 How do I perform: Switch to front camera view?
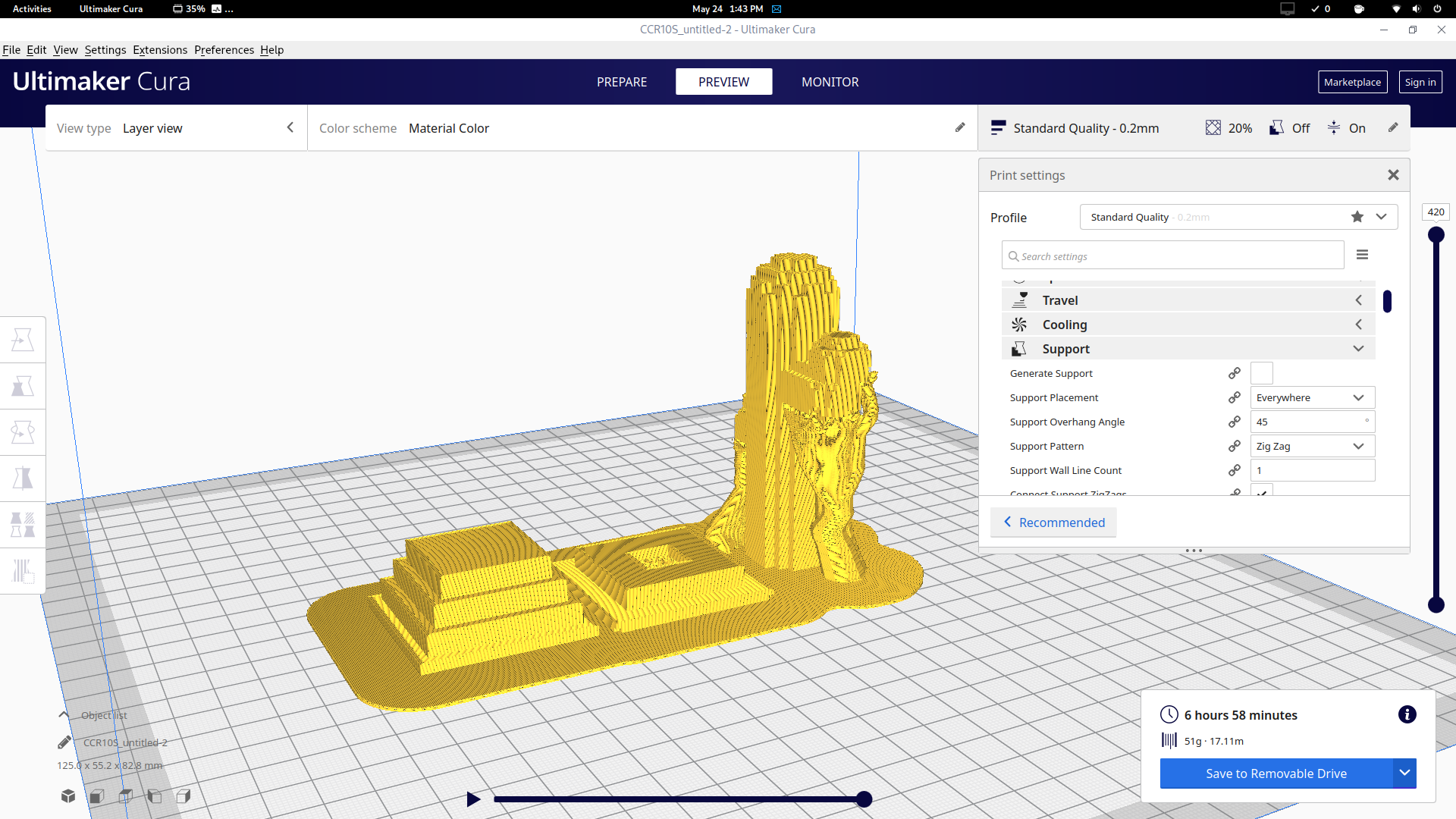pos(97,795)
